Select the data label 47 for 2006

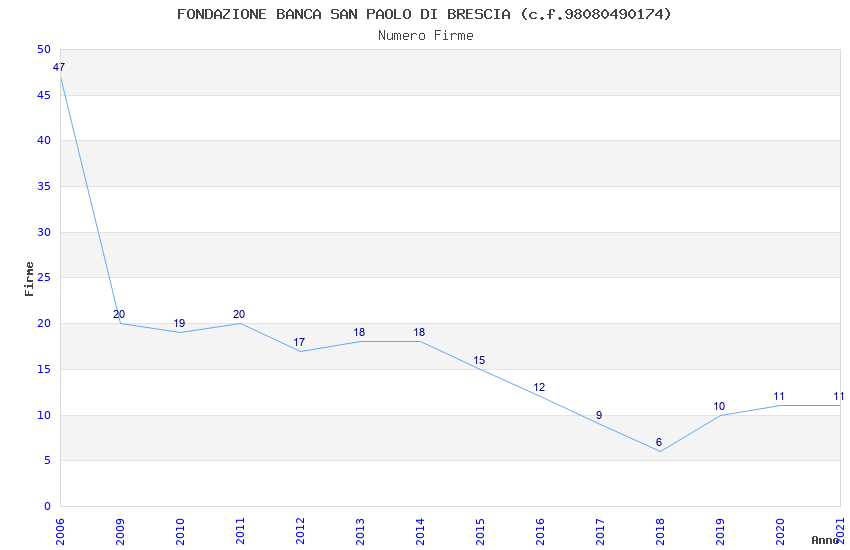click(59, 67)
